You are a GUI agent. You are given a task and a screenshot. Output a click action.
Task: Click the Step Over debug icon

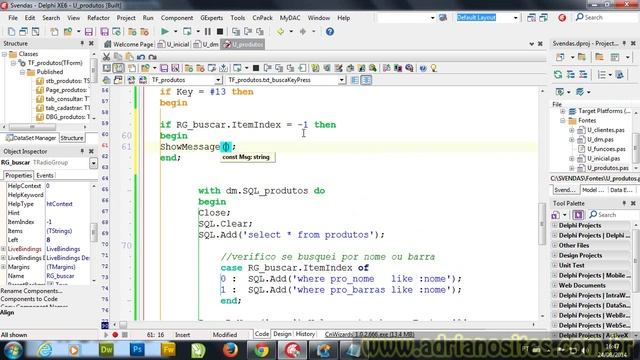[248, 31]
